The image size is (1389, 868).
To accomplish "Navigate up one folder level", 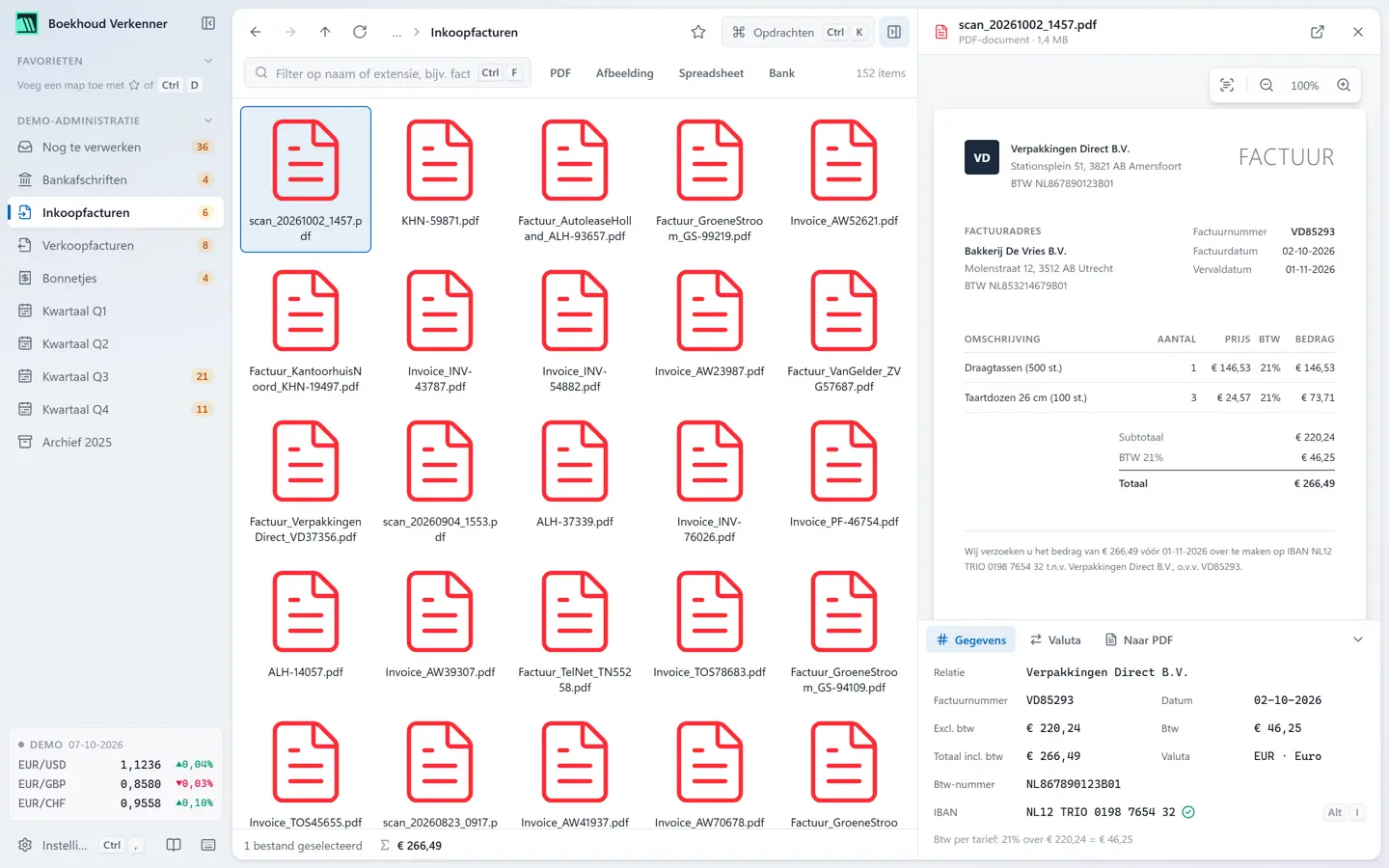I will [x=325, y=32].
